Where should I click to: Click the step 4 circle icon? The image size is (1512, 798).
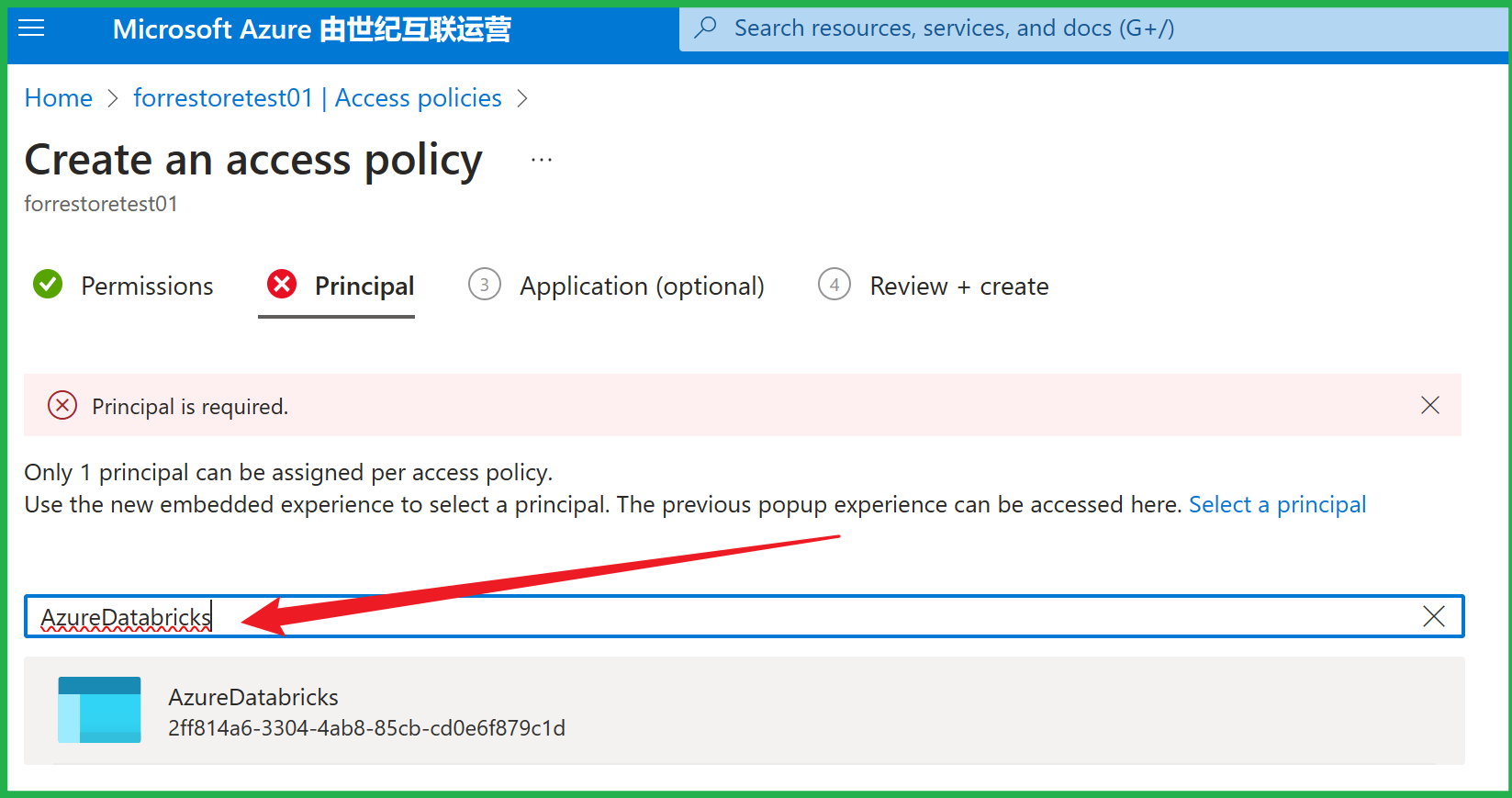pos(834,285)
